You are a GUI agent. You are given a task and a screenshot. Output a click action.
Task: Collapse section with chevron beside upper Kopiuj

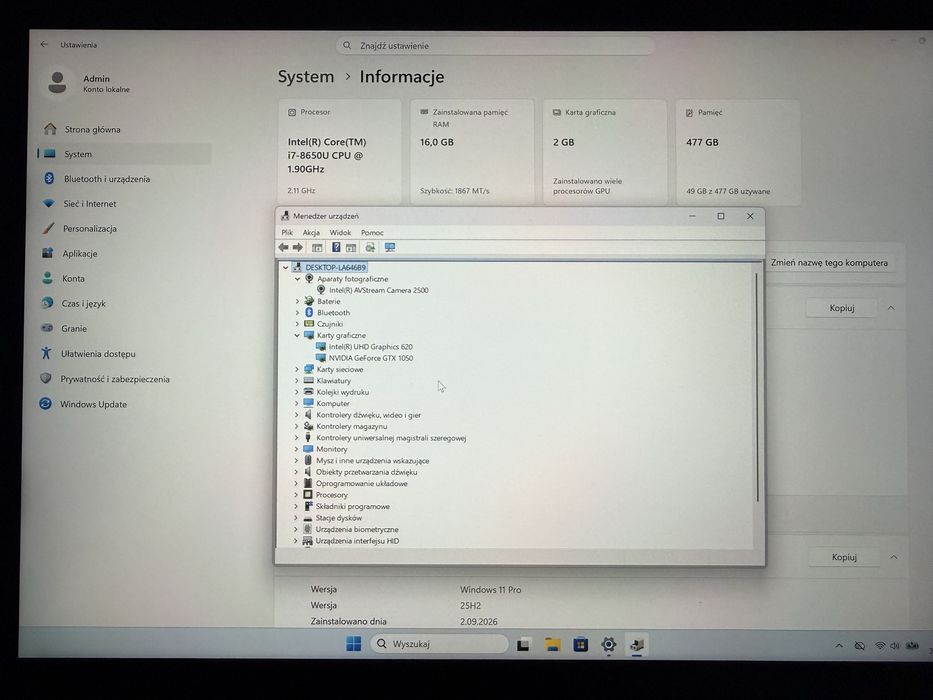[x=891, y=308]
